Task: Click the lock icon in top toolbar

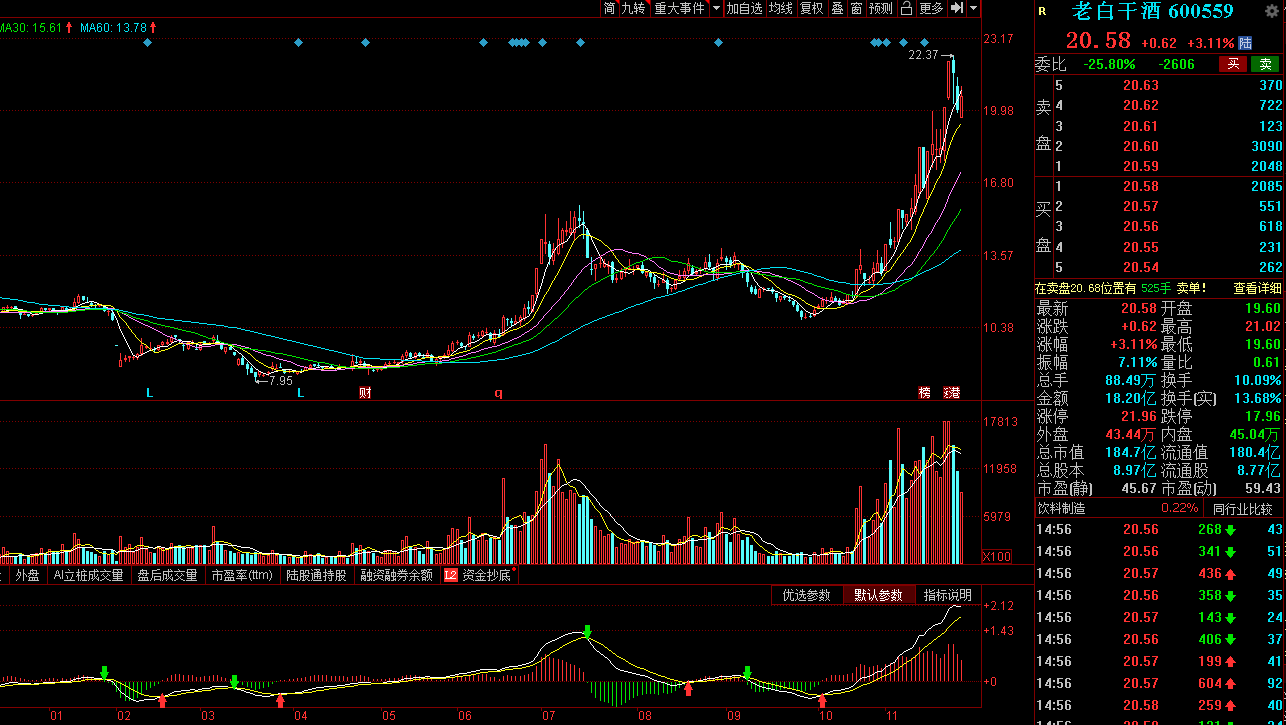Action: (x=906, y=8)
